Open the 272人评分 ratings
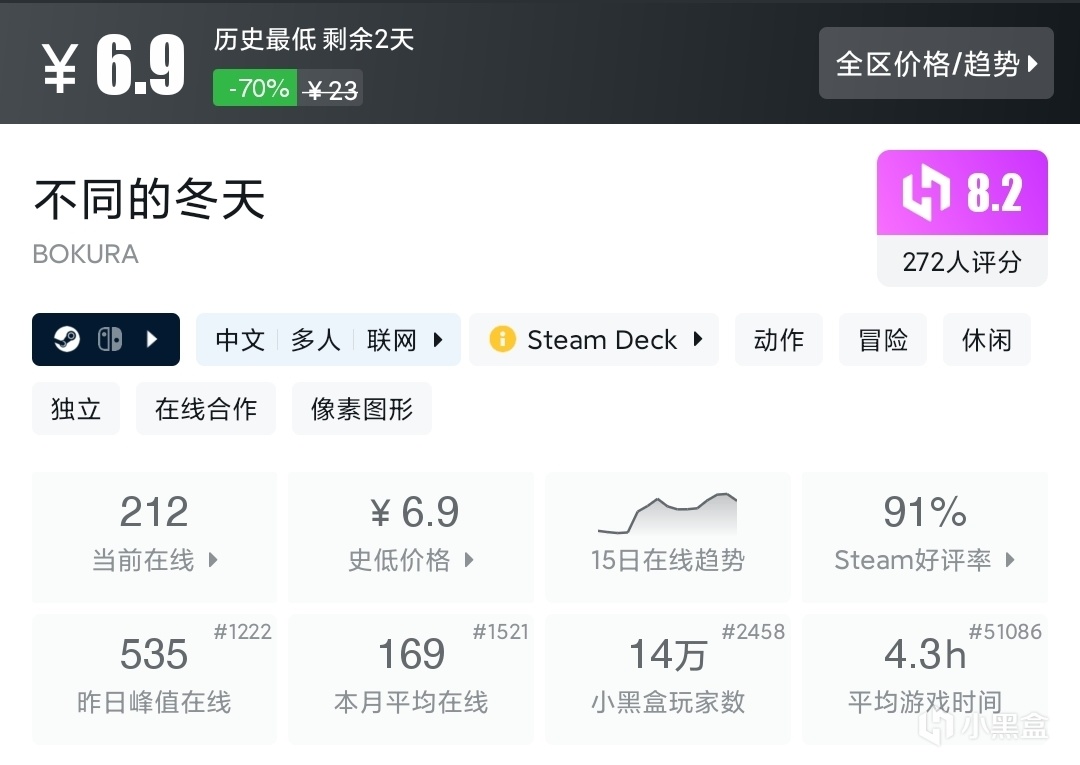The height and width of the screenshot is (765, 1080). click(962, 262)
